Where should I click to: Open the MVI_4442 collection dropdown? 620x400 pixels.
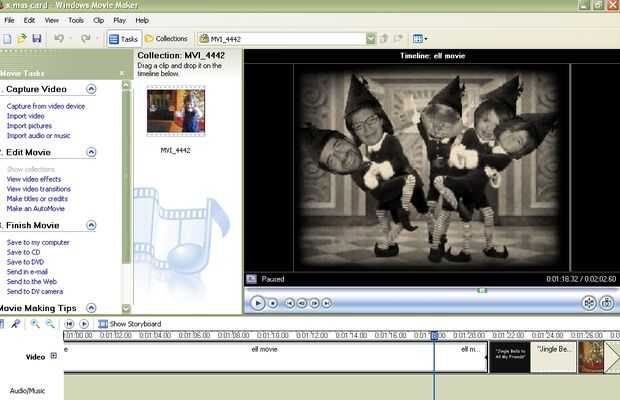(370, 39)
